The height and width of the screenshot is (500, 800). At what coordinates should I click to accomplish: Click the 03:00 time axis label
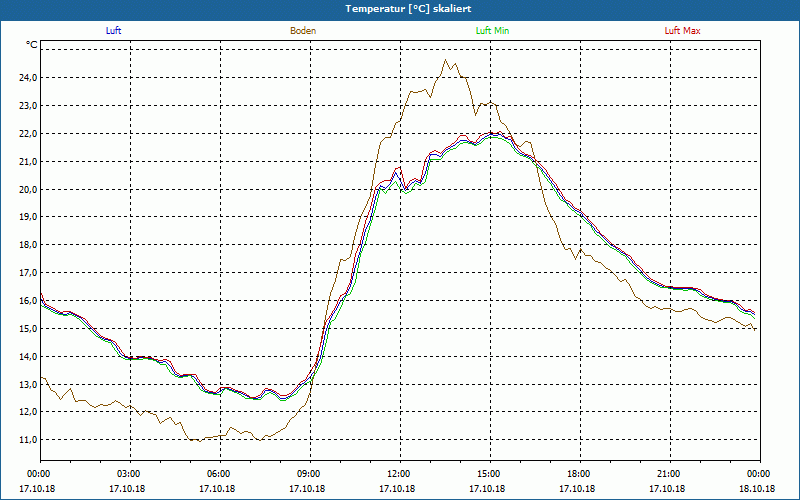coord(131,474)
